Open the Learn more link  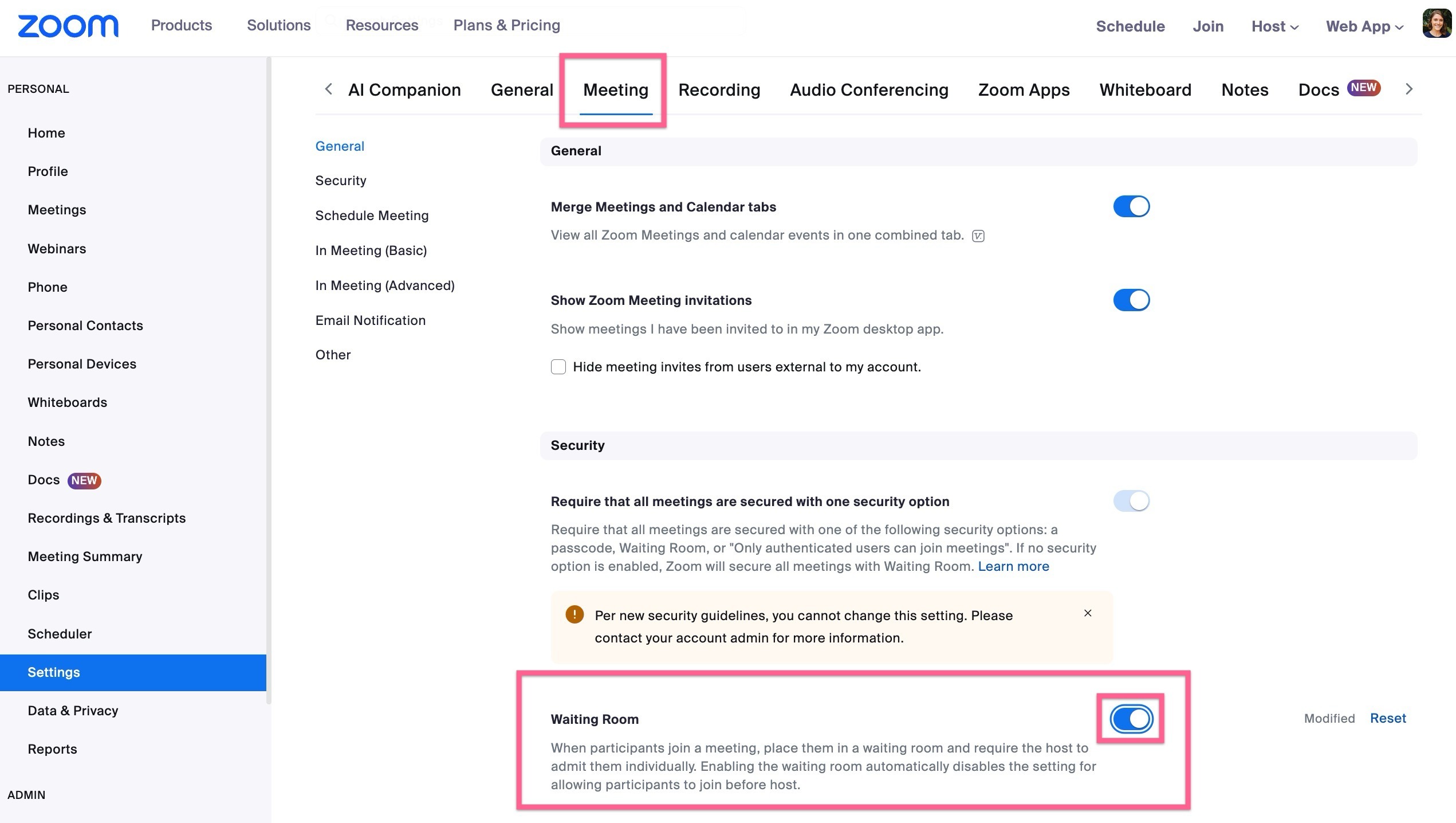[x=1013, y=566]
